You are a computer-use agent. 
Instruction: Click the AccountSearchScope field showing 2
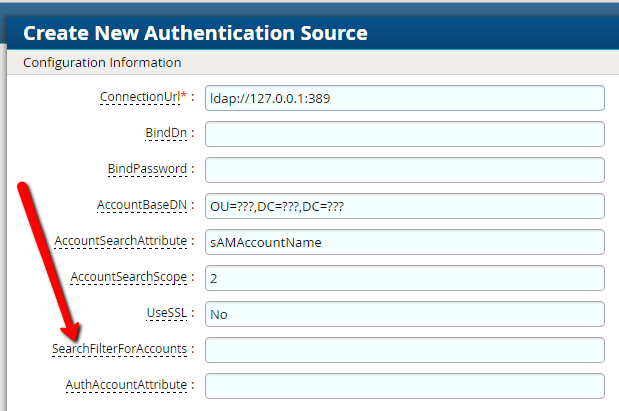pyautogui.click(x=404, y=278)
